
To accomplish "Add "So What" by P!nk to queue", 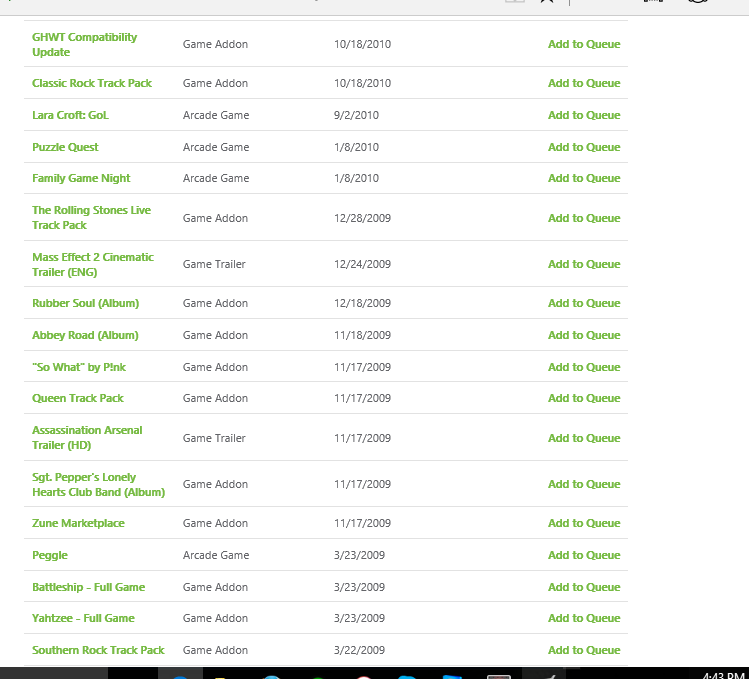I will pos(584,367).
